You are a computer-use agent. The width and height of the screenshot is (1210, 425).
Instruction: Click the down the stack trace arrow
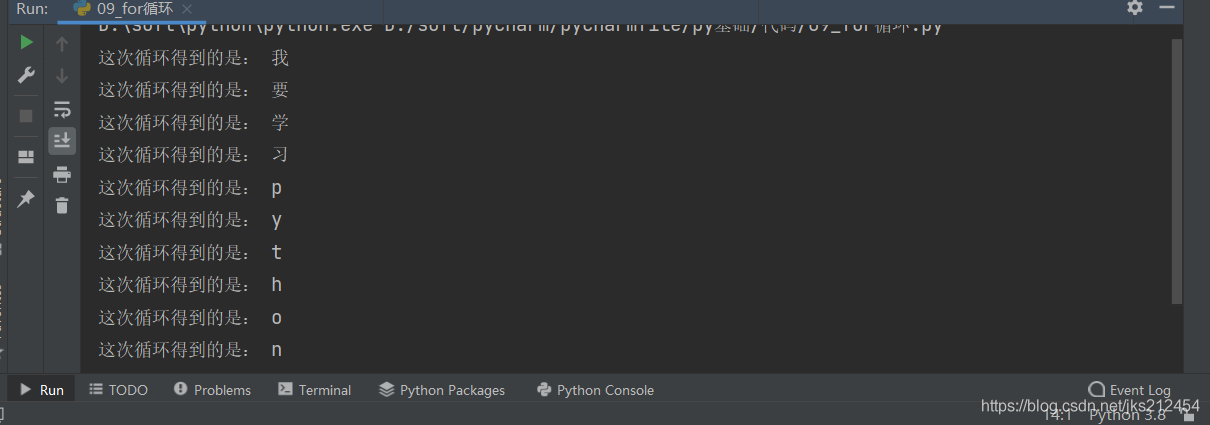pos(62,76)
